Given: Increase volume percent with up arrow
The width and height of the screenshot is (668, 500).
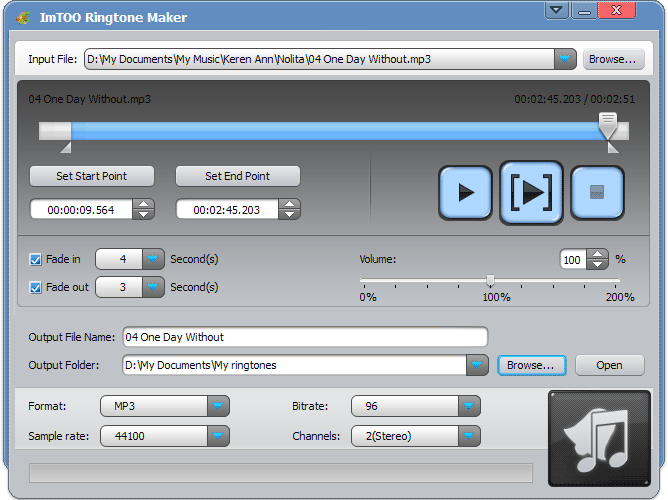Looking at the screenshot, I should click(598, 254).
